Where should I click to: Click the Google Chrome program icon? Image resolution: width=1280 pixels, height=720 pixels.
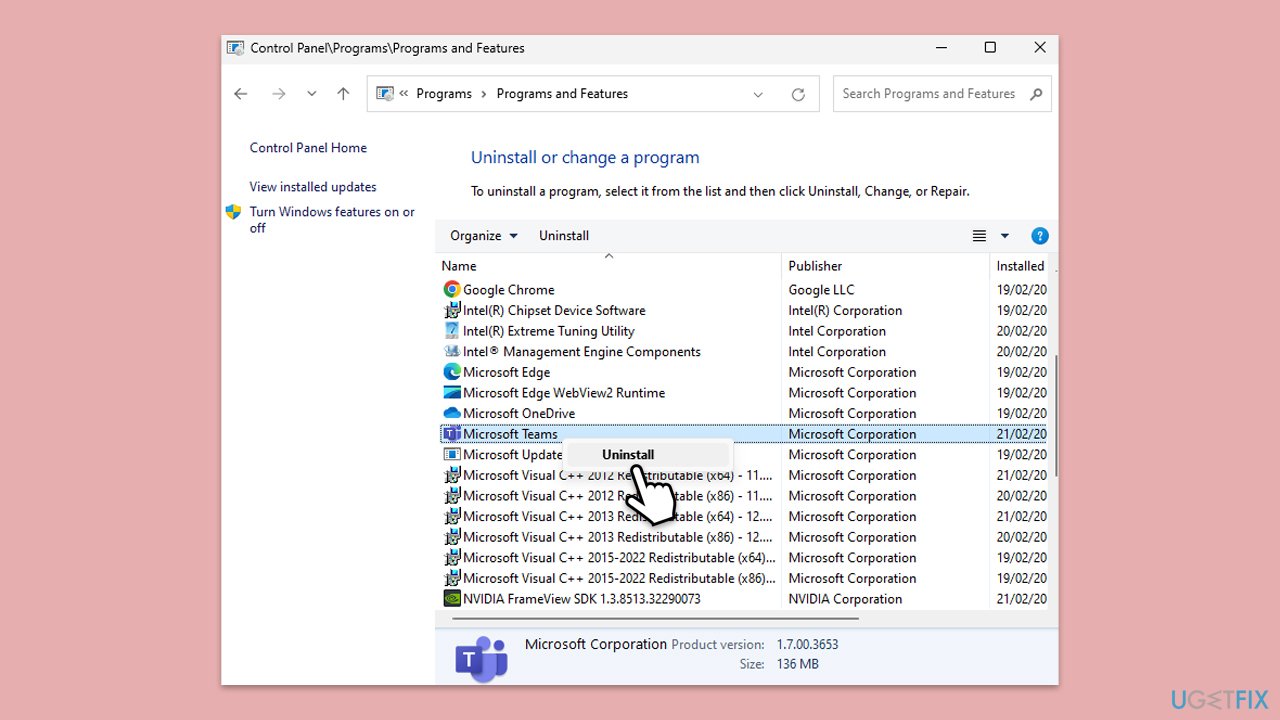pyautogui.click(x=452, y=290)
